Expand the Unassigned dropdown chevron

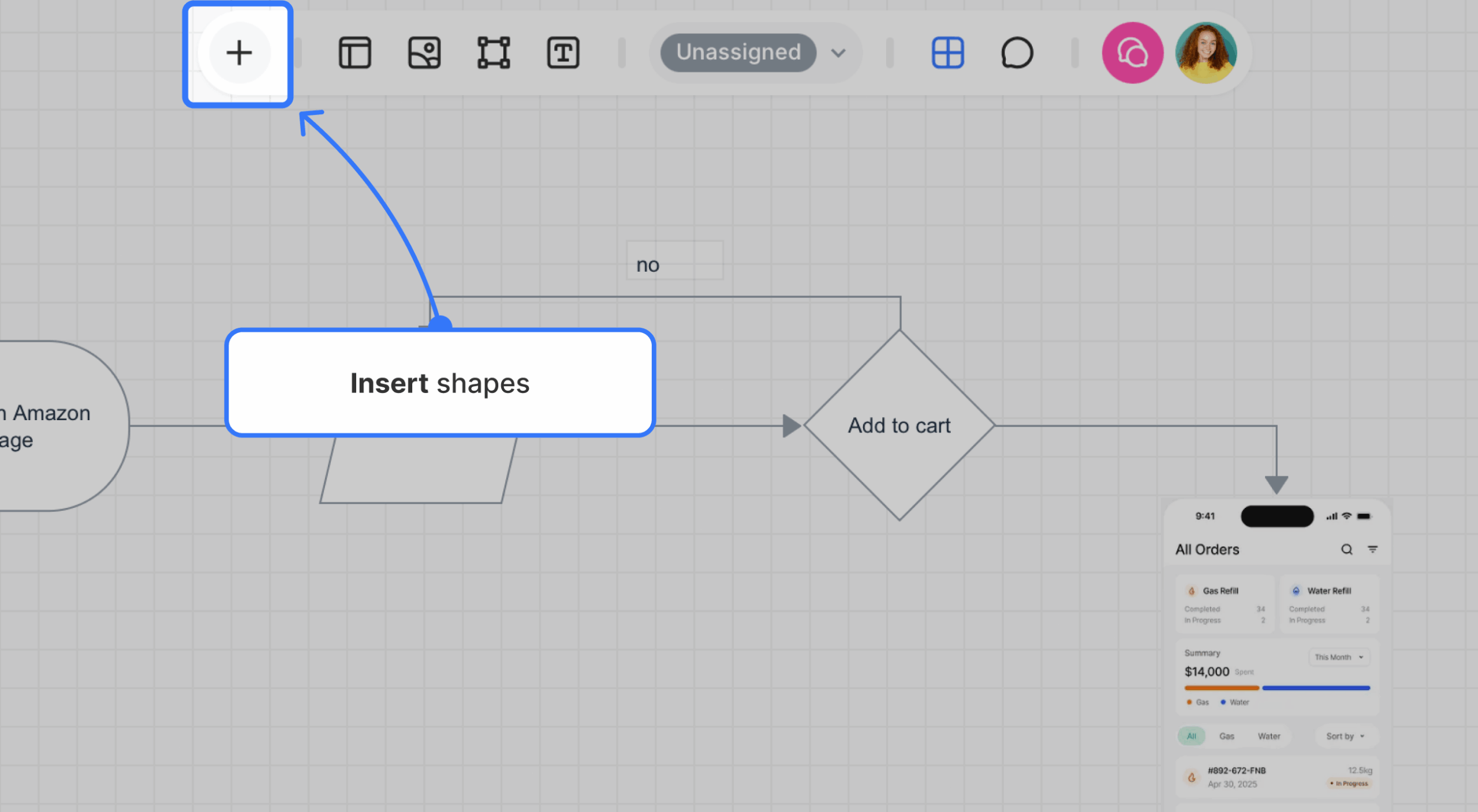838,53
